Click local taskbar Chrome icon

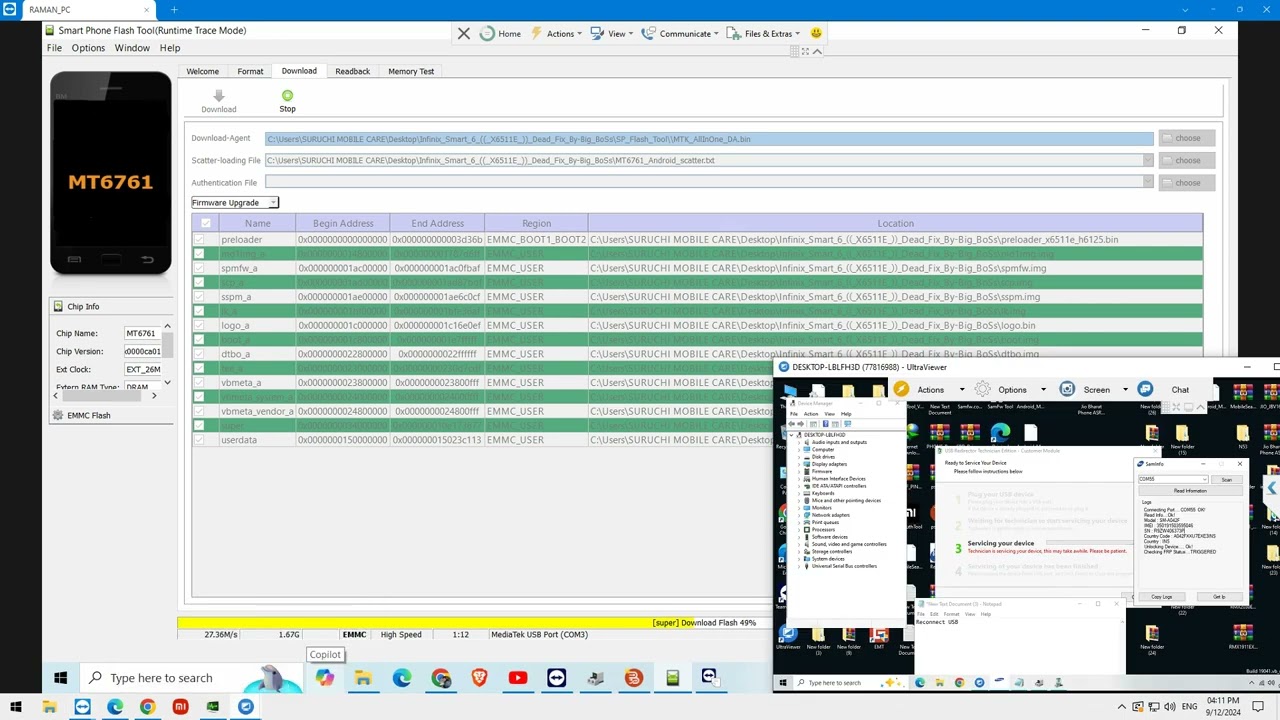(x=147, y=707)
